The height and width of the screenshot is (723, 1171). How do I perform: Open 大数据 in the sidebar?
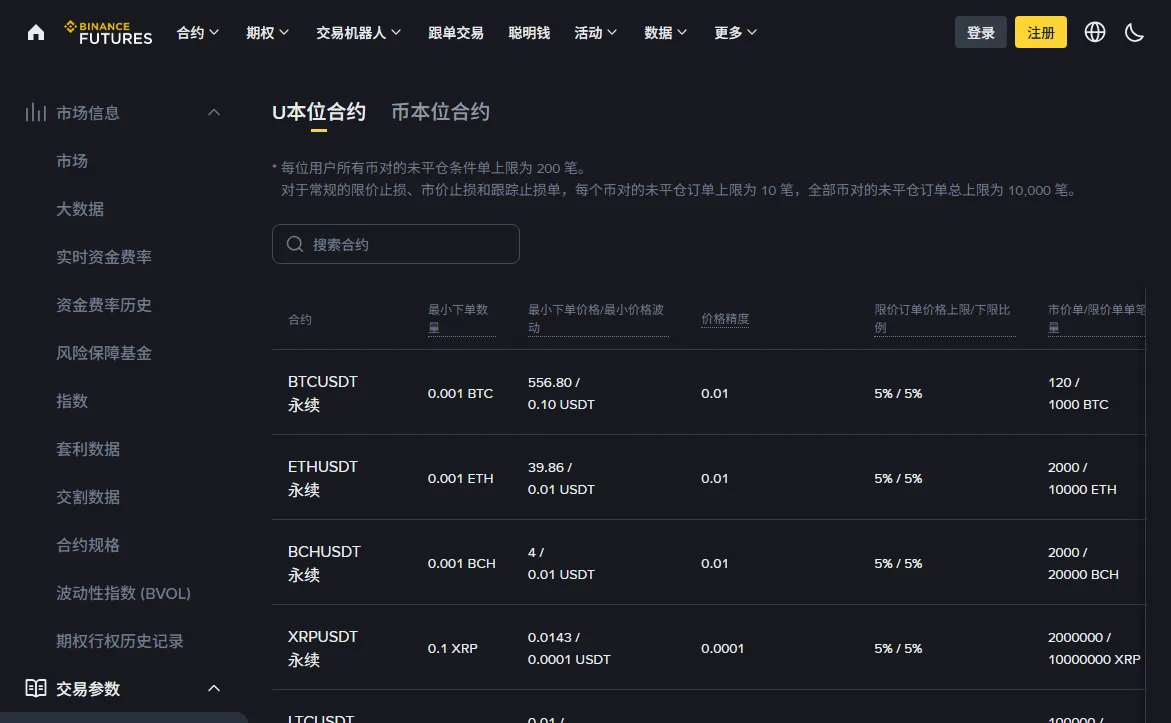pyautogui.click(x=80, y=208)
